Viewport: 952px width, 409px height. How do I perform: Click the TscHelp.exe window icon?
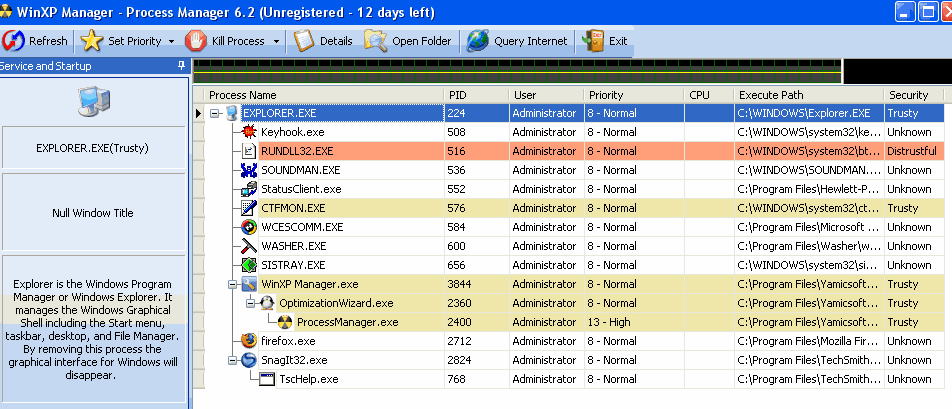(267, 379)
